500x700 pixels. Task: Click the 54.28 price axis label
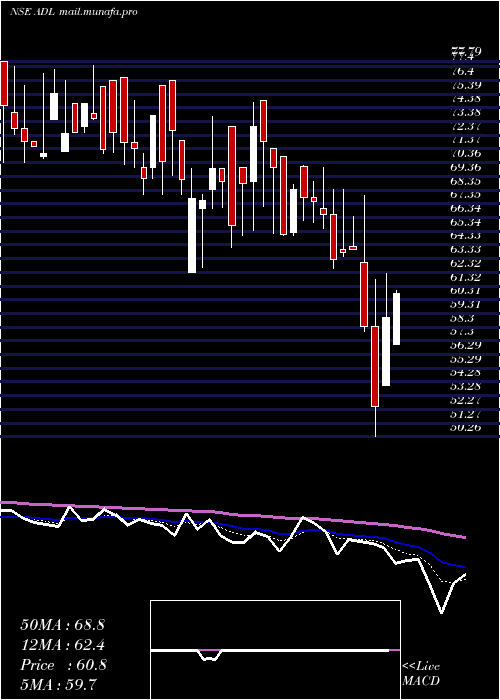click(x=465, y=373)
